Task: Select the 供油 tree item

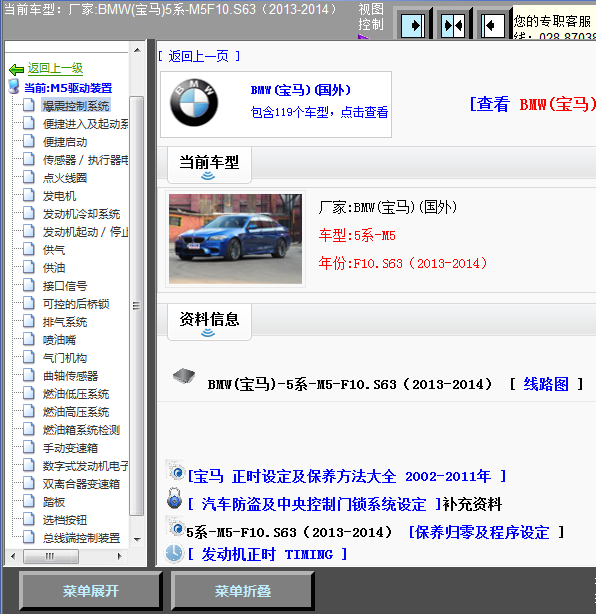Action: 54,268
